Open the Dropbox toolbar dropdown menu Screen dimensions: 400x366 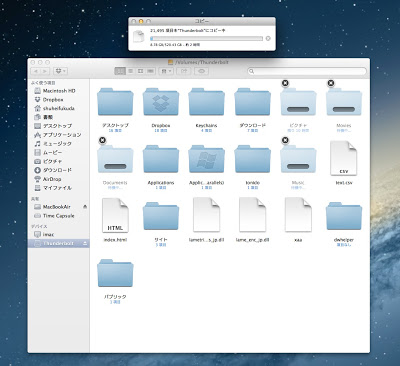(x=61, y=71)
